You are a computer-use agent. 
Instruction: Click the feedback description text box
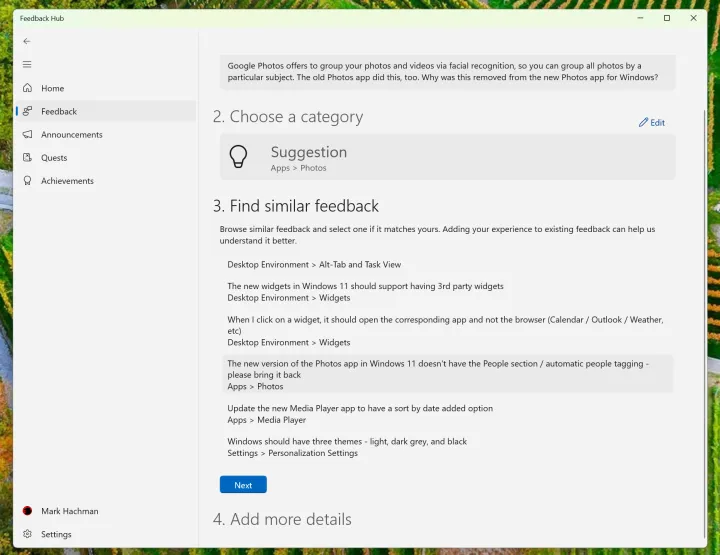pyautogui.click(x=446, y=72)
